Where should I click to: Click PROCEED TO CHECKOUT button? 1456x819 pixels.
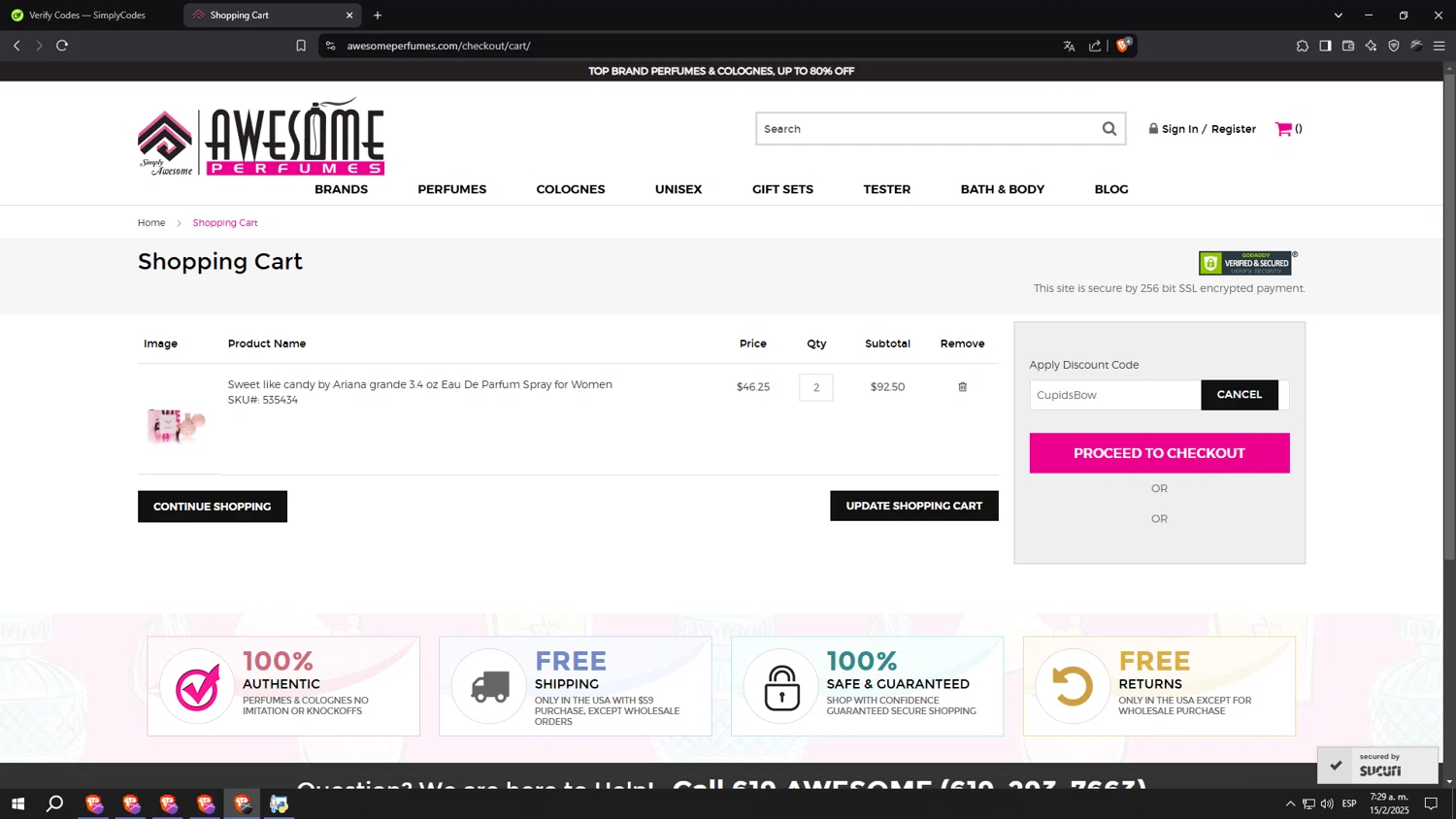pos(1159,453)
